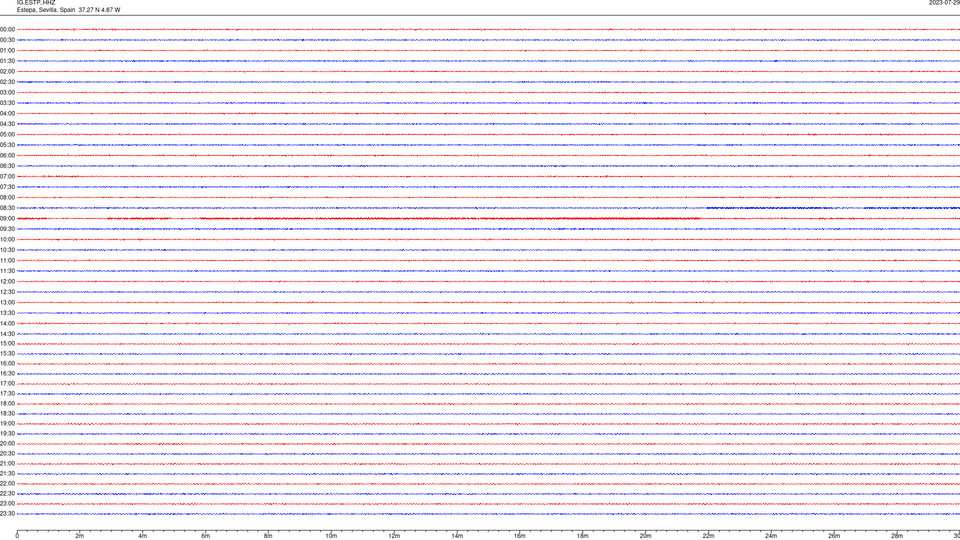Select the 09:00 time row label
Viewport: 960px width, 540px height.
(7, 219)
